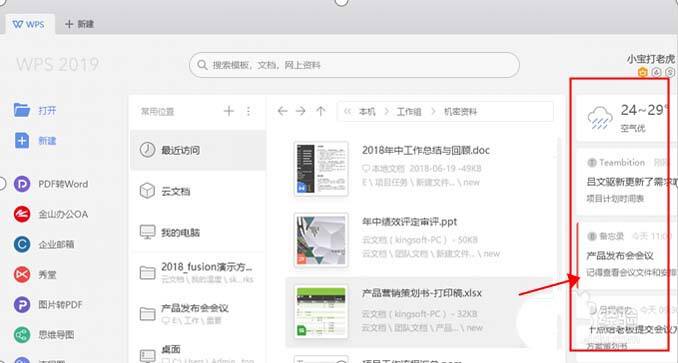
Task: Go up one folder level arrow
Action: pyautogui.click(x=320, y=111)
